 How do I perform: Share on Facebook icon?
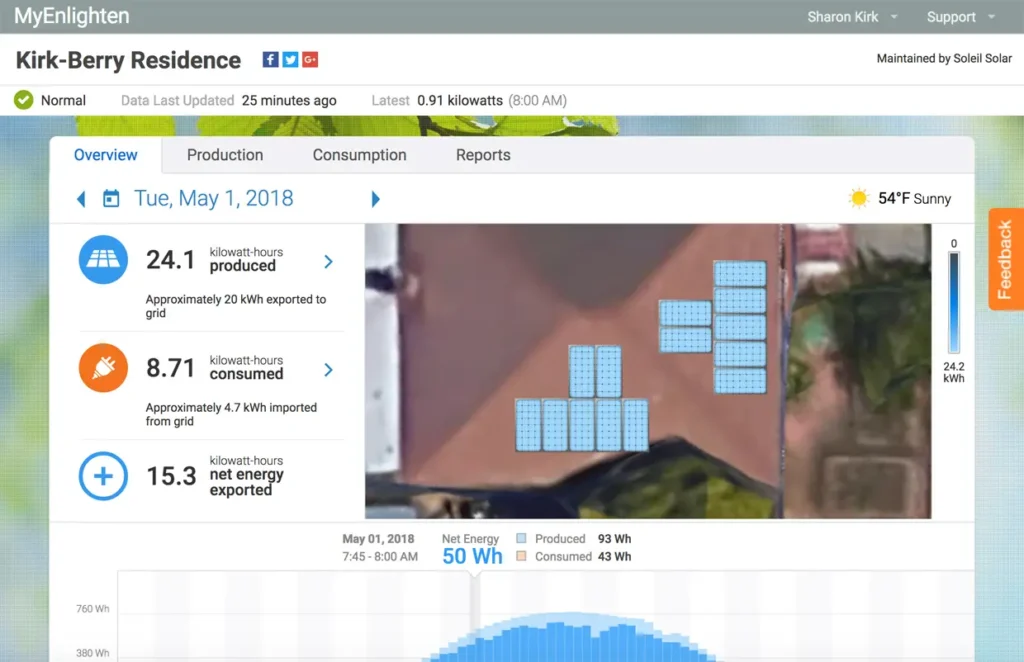[x=270, y=60]
